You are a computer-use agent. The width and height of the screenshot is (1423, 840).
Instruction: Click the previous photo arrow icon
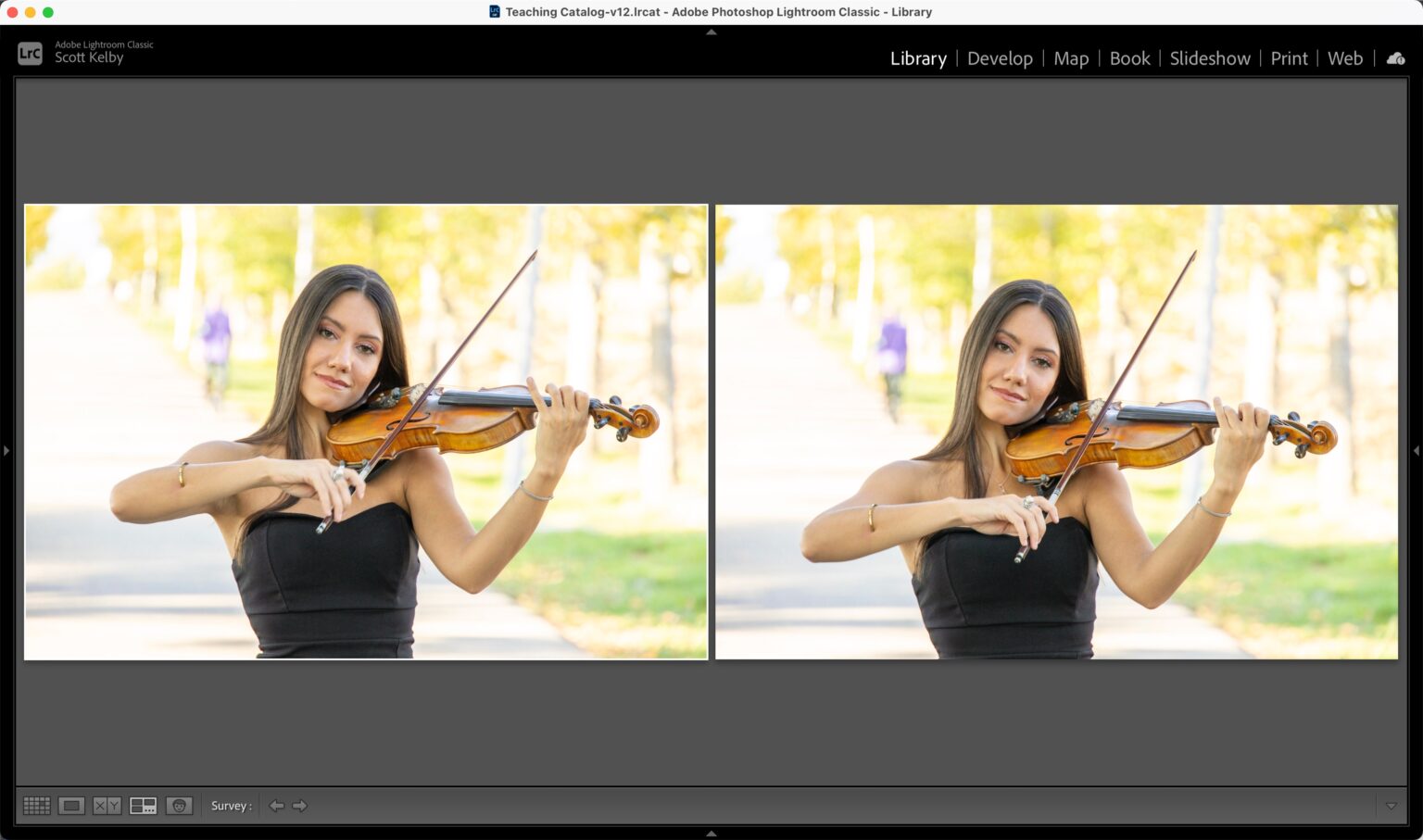pyautogui.click(x=276, y=805)
